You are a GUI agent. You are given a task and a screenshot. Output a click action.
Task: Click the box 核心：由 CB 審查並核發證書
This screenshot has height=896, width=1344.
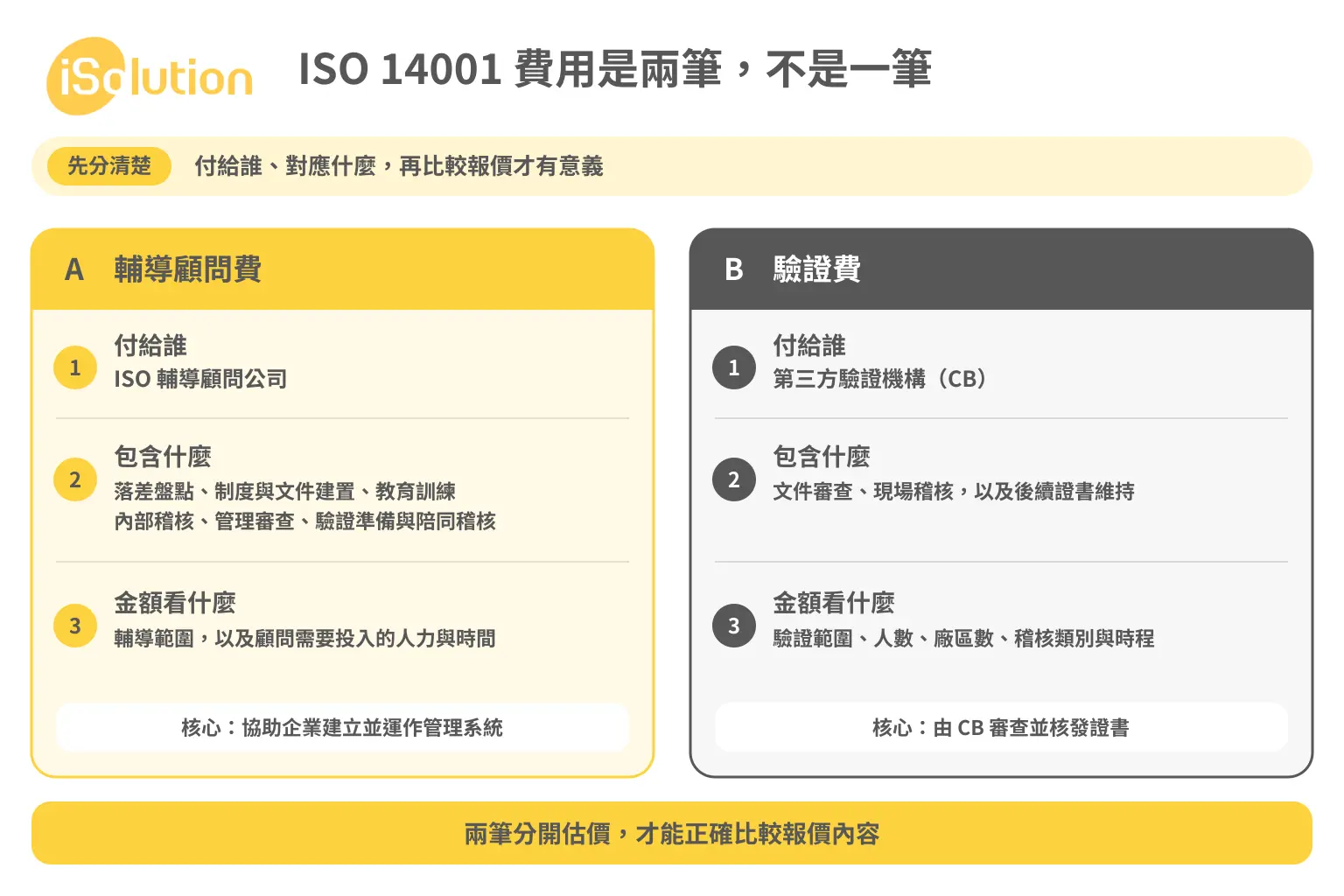point(1001,727)
